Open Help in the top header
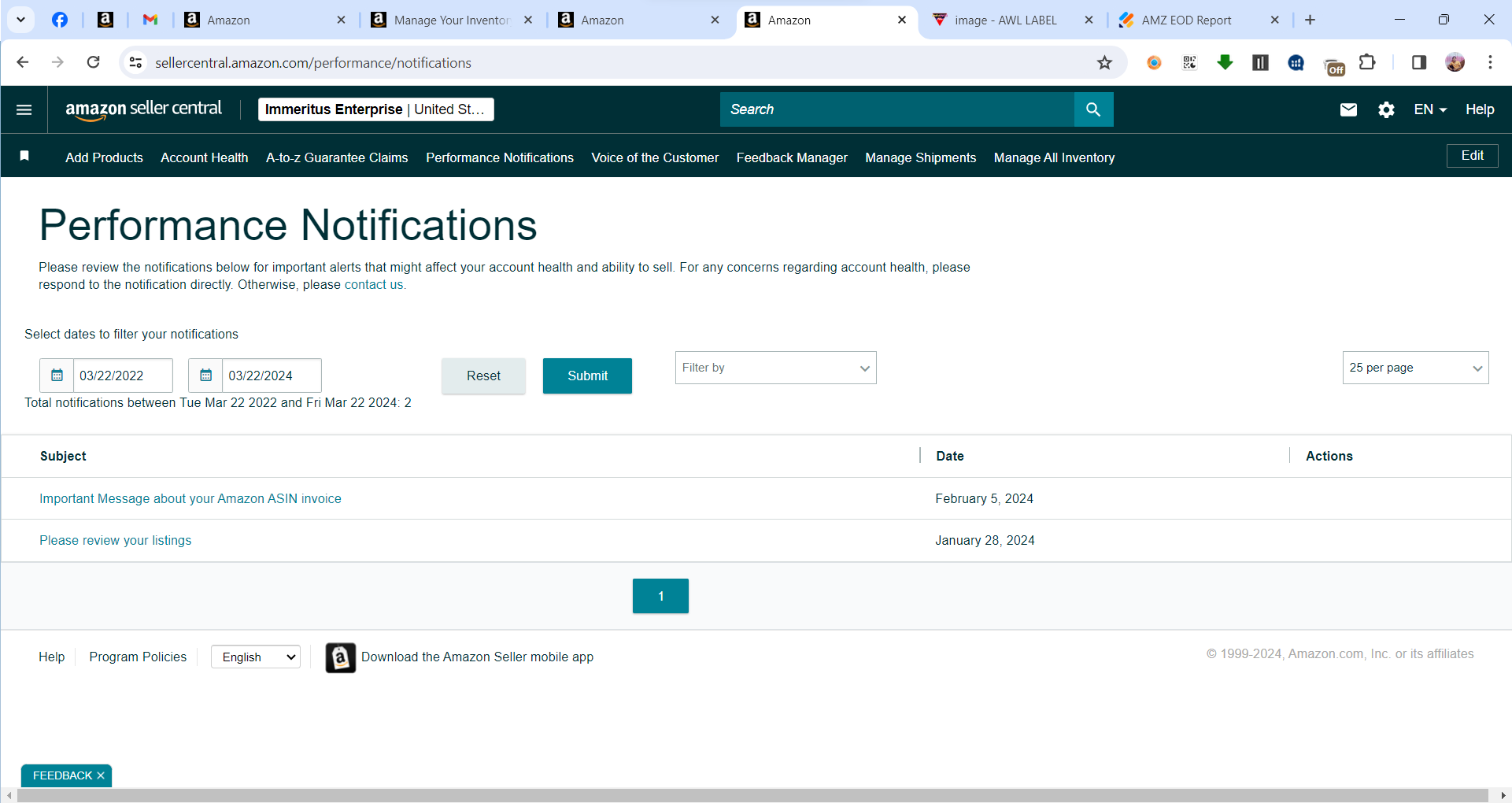1512x803 pixels. [x=1480, y=109]
